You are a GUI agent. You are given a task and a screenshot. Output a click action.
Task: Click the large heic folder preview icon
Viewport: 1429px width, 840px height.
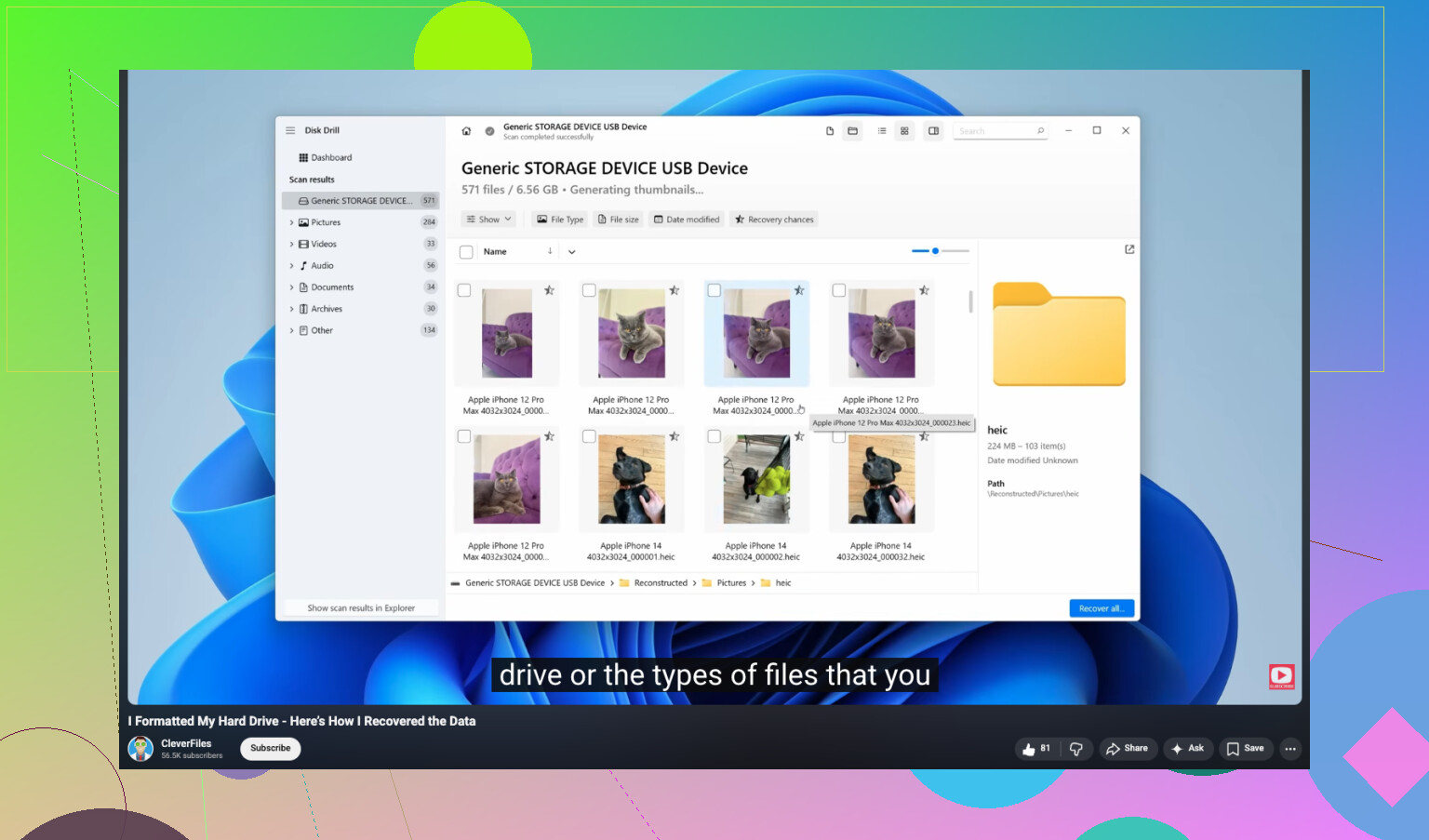pos(1059,334)
